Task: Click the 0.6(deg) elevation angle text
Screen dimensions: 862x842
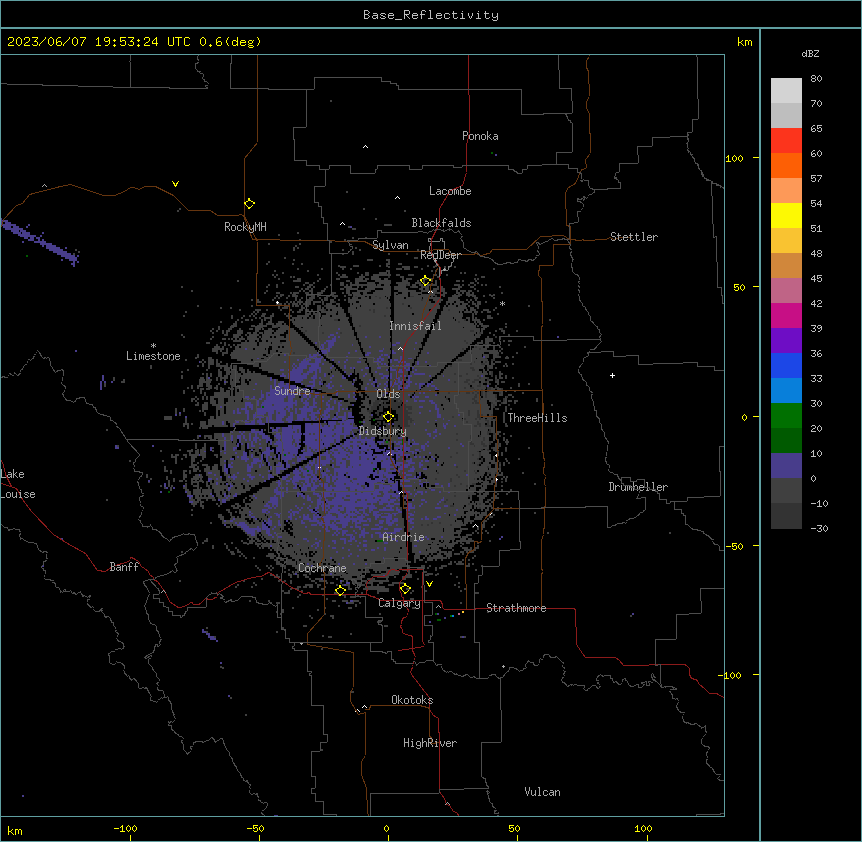Action: pos(230,42)
